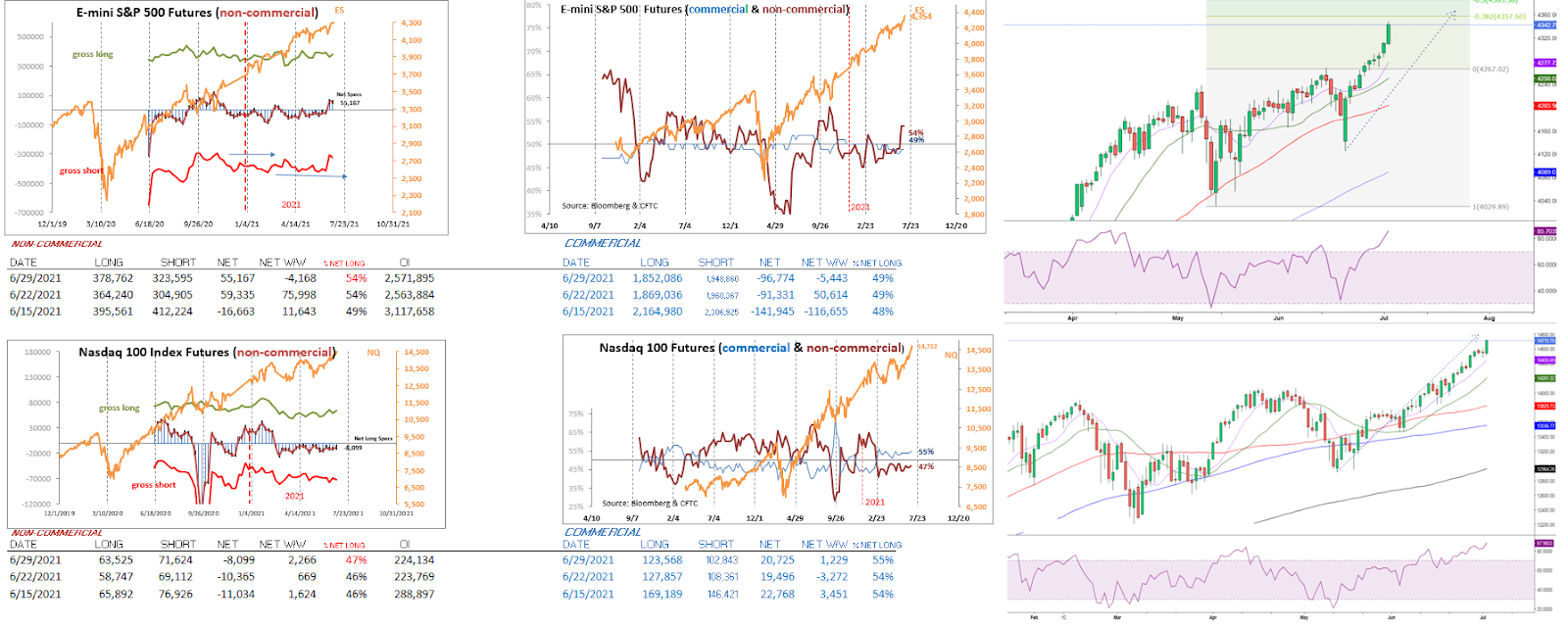Click the commercial net value -141,945
Screen dimensions: 1568x626
(772, 312)
